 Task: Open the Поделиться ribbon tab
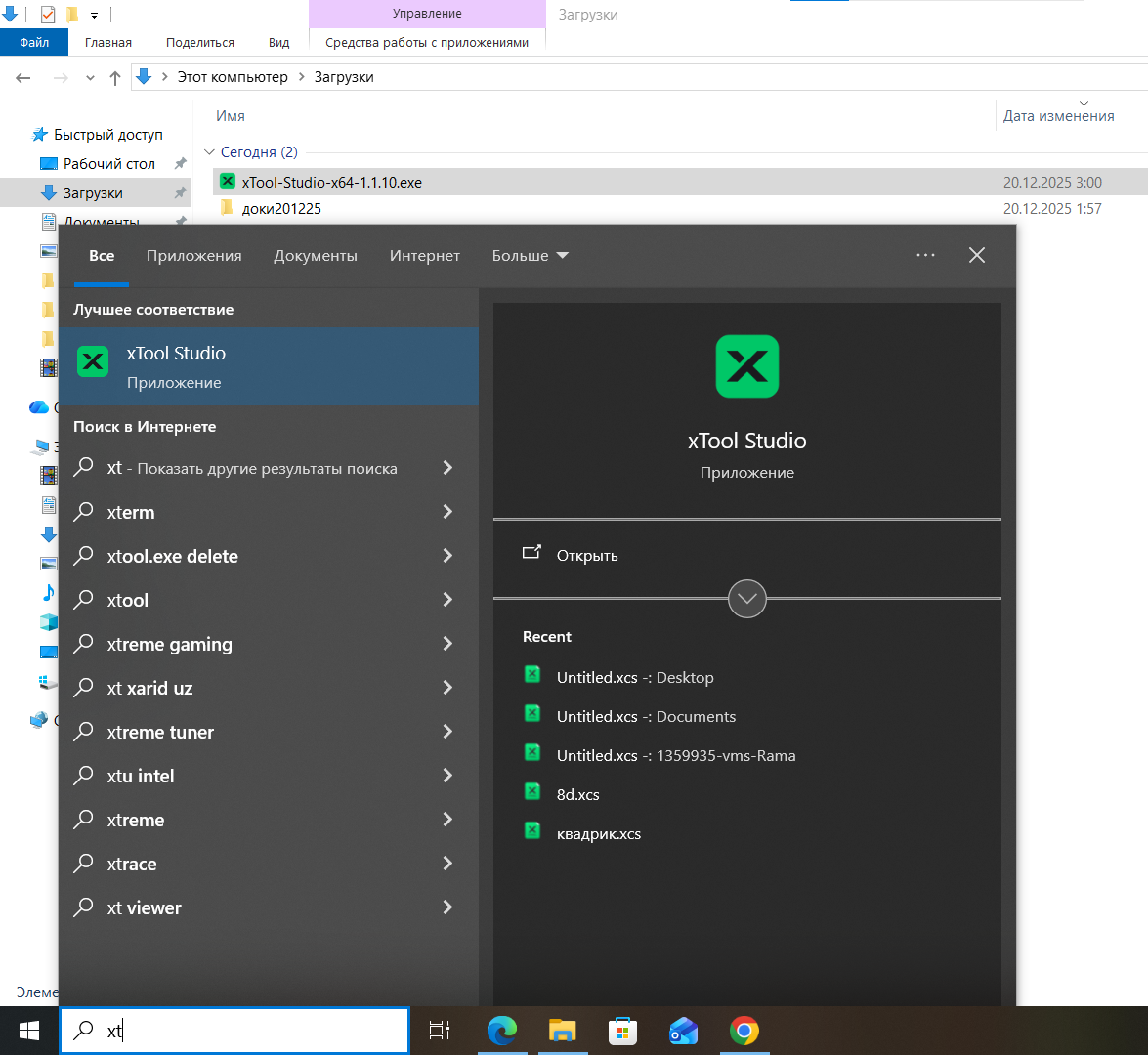pyautogui.click(x=200, y=42)
